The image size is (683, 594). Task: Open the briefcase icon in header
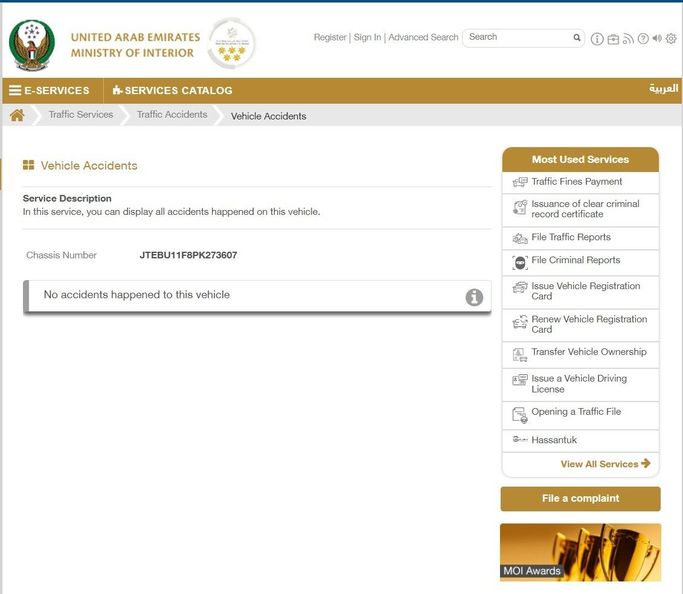point(613,39)
